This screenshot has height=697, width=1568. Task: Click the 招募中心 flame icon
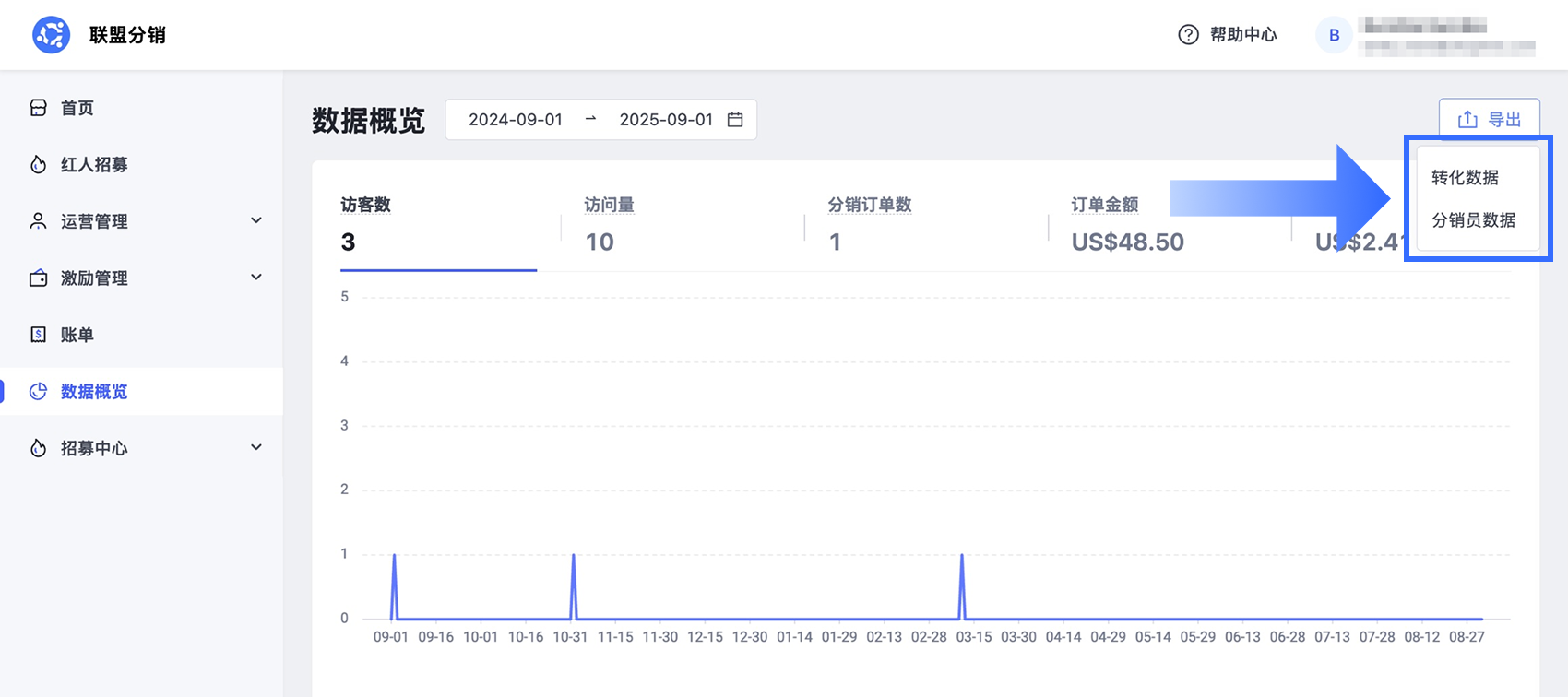tap(38, 448)
